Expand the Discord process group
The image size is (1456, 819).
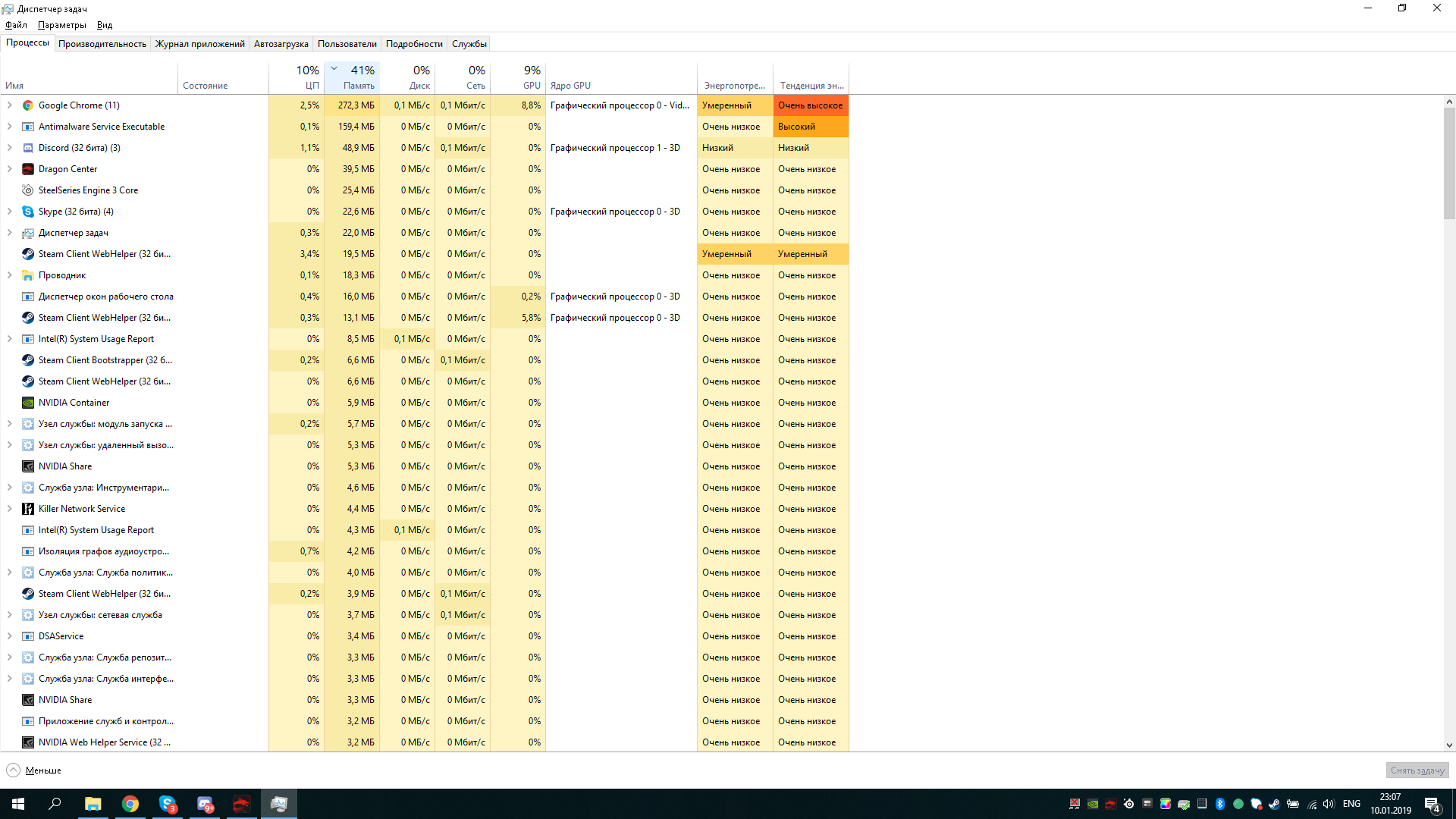(x=10, y=147)
